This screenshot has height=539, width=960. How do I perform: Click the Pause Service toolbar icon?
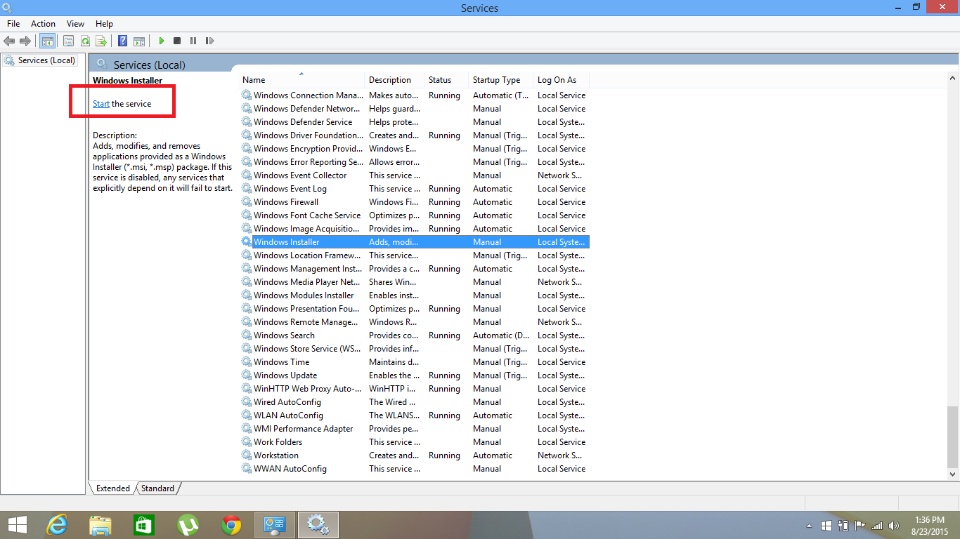193,40
